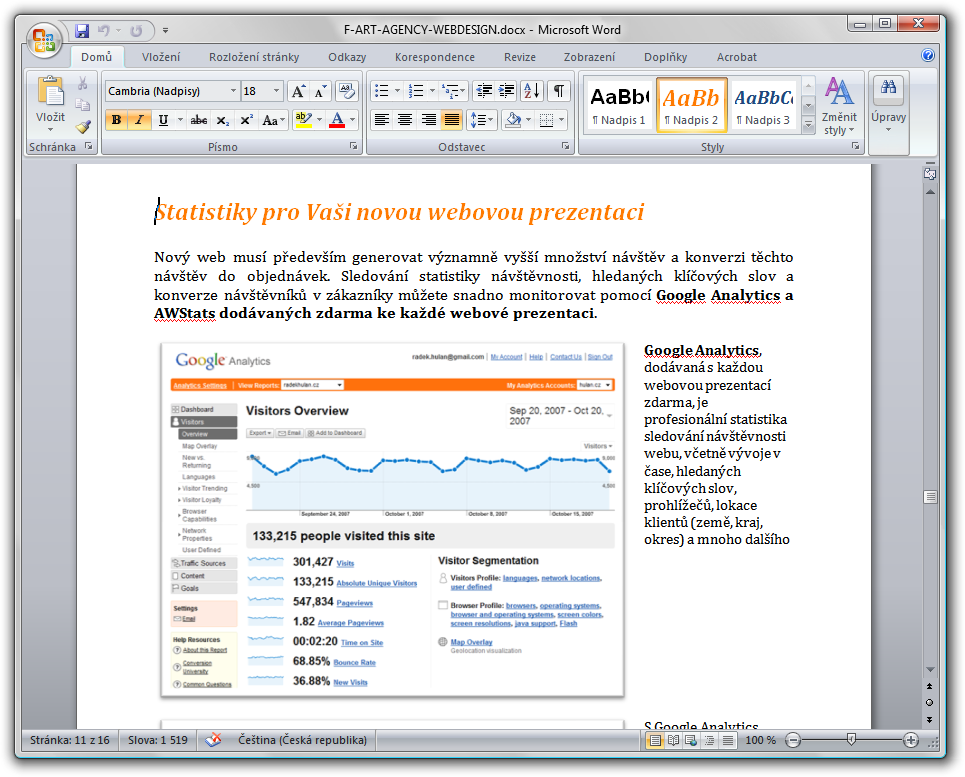The image size is (965, 777).
Task: Switch to Print Layout view
Action: (x=655, y=740)
